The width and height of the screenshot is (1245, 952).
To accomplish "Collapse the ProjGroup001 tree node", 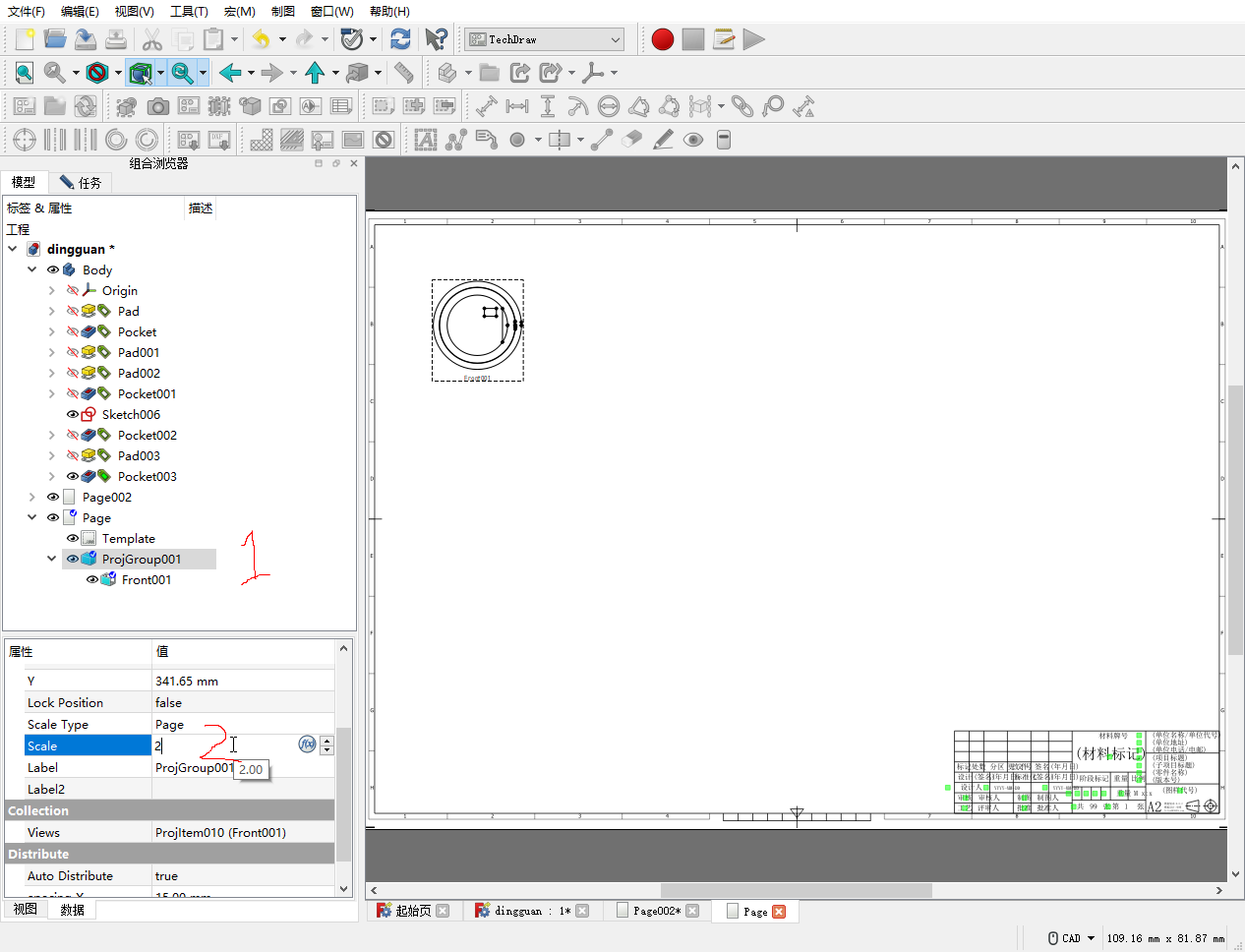I will tap(51, 559).
